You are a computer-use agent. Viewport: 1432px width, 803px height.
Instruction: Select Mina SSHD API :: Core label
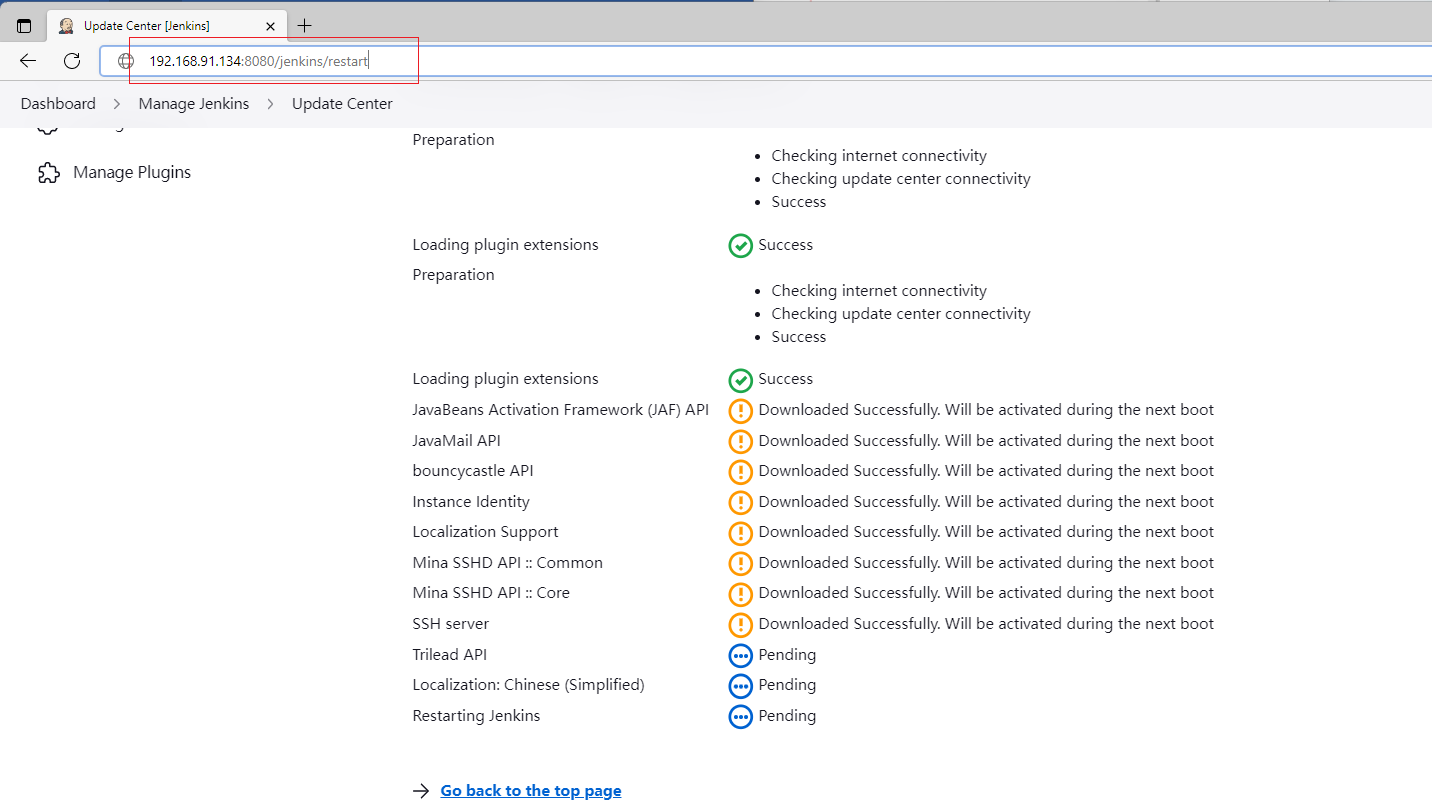click(491, 593)
